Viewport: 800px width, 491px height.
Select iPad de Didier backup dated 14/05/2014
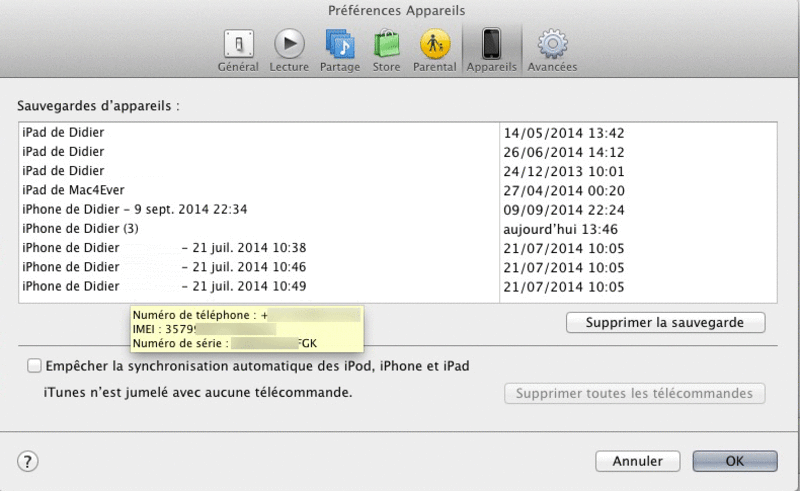398,133
